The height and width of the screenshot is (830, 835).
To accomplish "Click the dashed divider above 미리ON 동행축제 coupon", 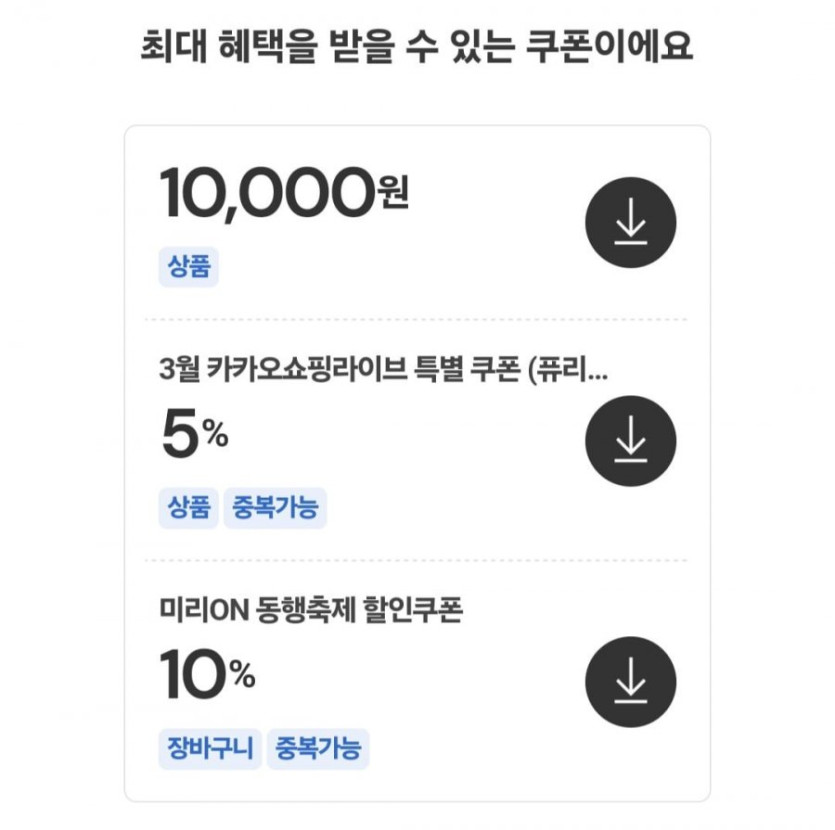I will (x=417, y=560).
